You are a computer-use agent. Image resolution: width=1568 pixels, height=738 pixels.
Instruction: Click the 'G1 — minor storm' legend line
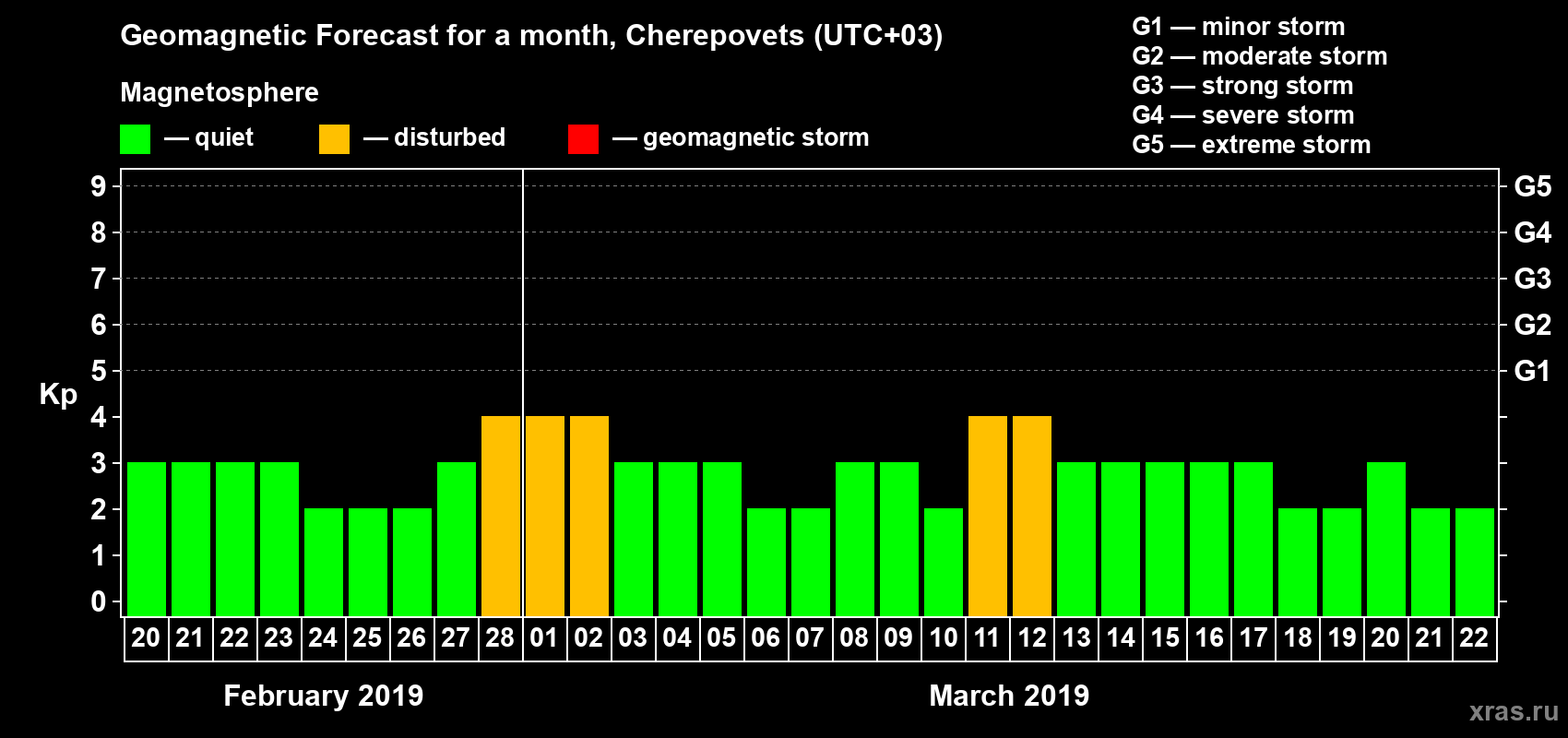click(x=1239, y=27)
